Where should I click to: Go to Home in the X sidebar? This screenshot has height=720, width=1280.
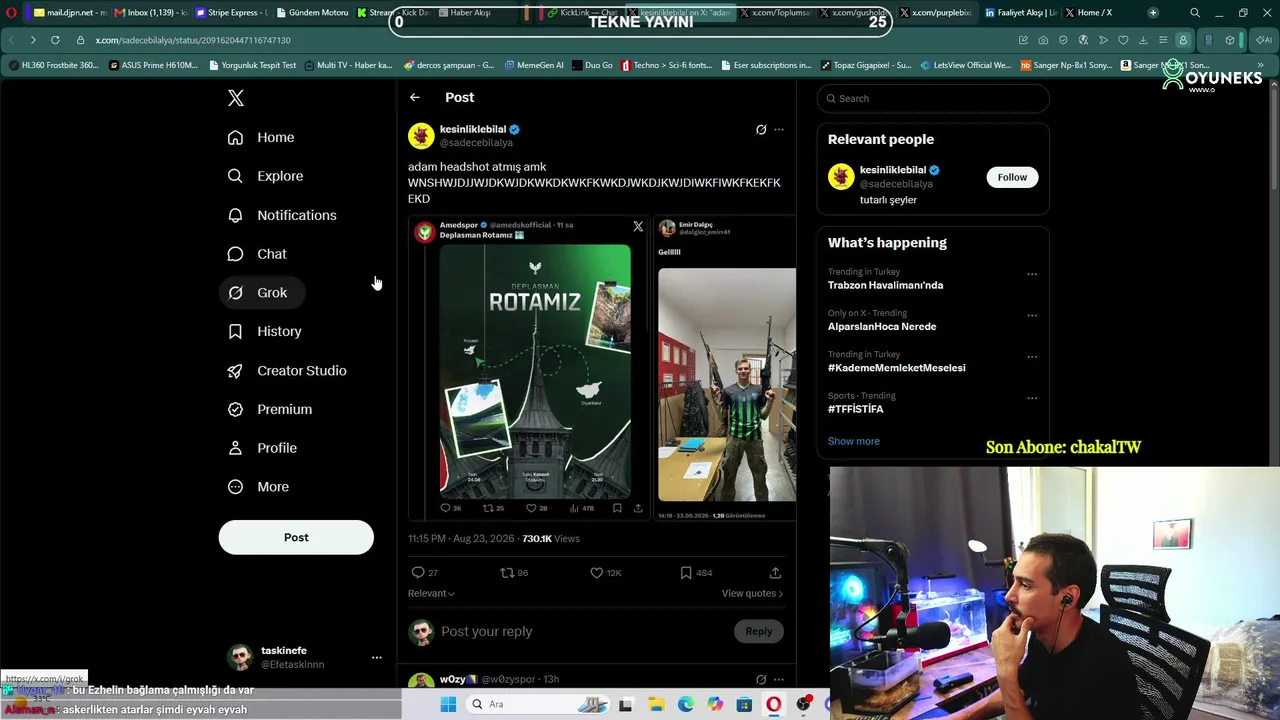tap(261, 137)
